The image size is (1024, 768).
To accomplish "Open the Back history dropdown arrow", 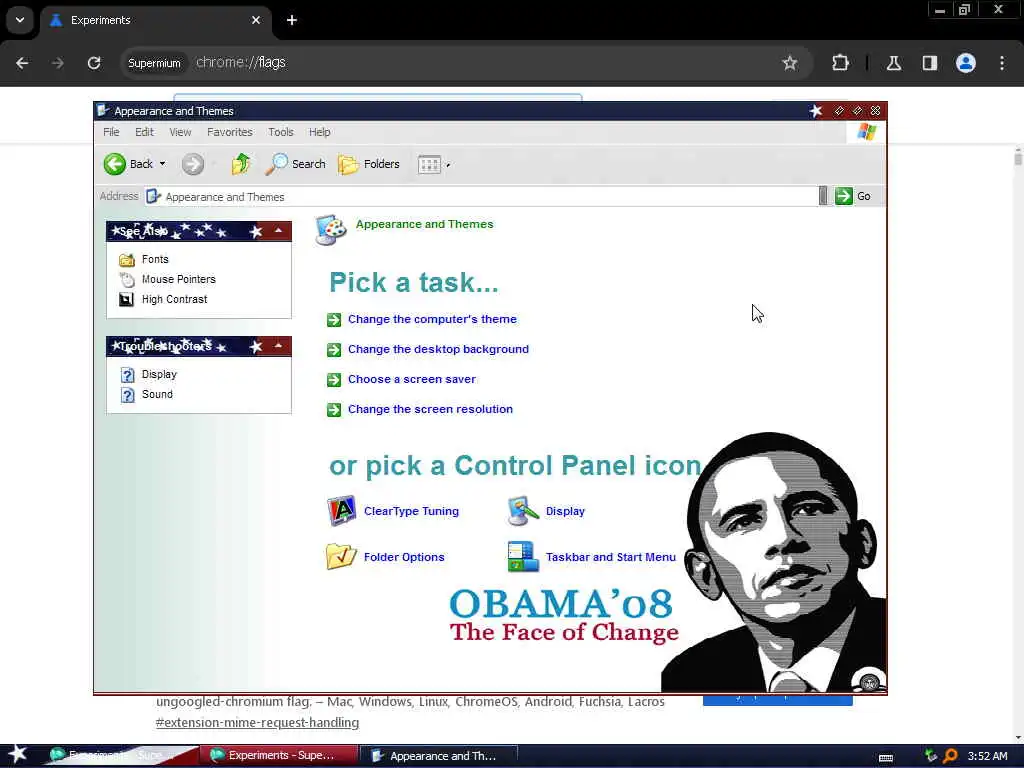I will click(163, 164).
